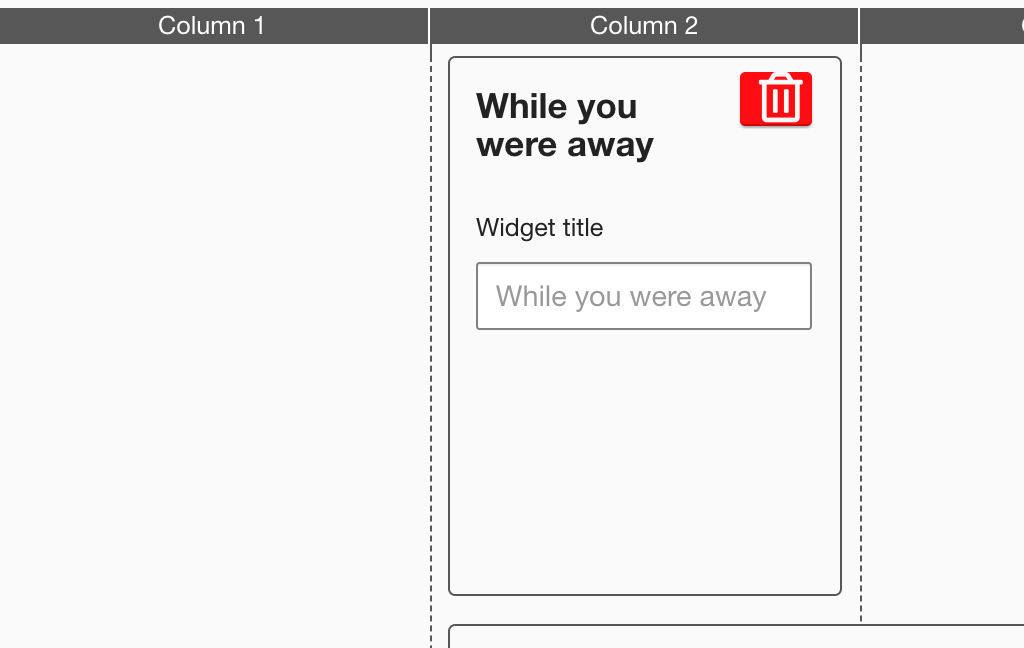The image size is (1024, 648).
Task: Click blank space inside the widget card
Action: tap(644, 460)
